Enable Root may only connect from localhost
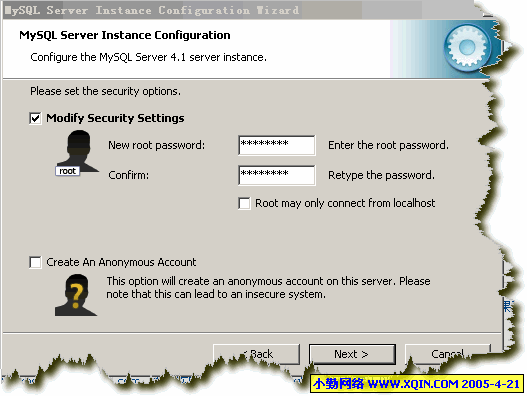The width and height of the screenshot is (527, 396). 244,203
